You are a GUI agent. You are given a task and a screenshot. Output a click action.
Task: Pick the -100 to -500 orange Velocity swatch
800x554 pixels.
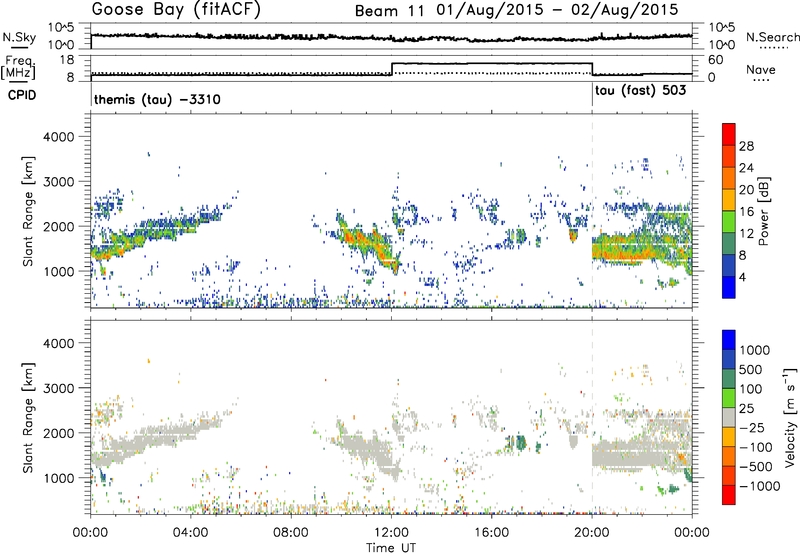729,456
